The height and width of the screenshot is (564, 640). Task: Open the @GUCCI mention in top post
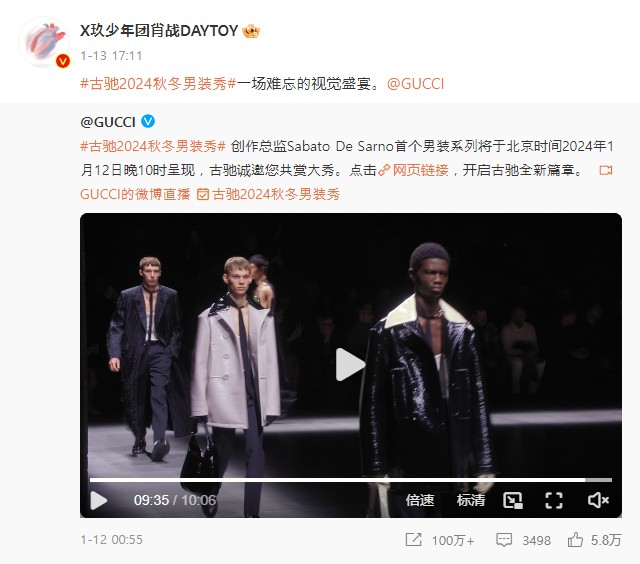tap(415, 84)
